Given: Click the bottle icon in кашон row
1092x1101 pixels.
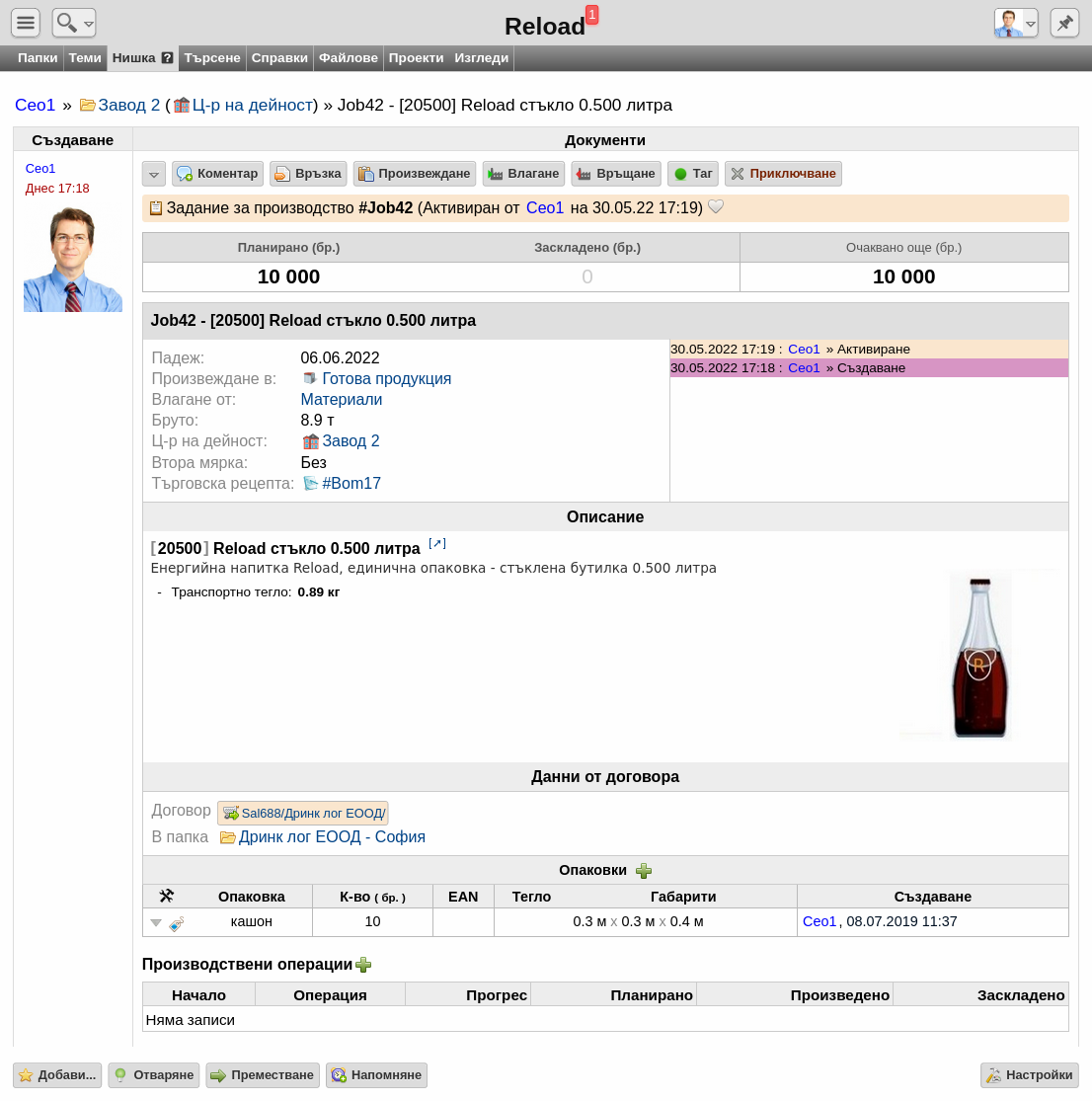Looking at the screenshot, I should pyautogui.click(x=177, y=923).
